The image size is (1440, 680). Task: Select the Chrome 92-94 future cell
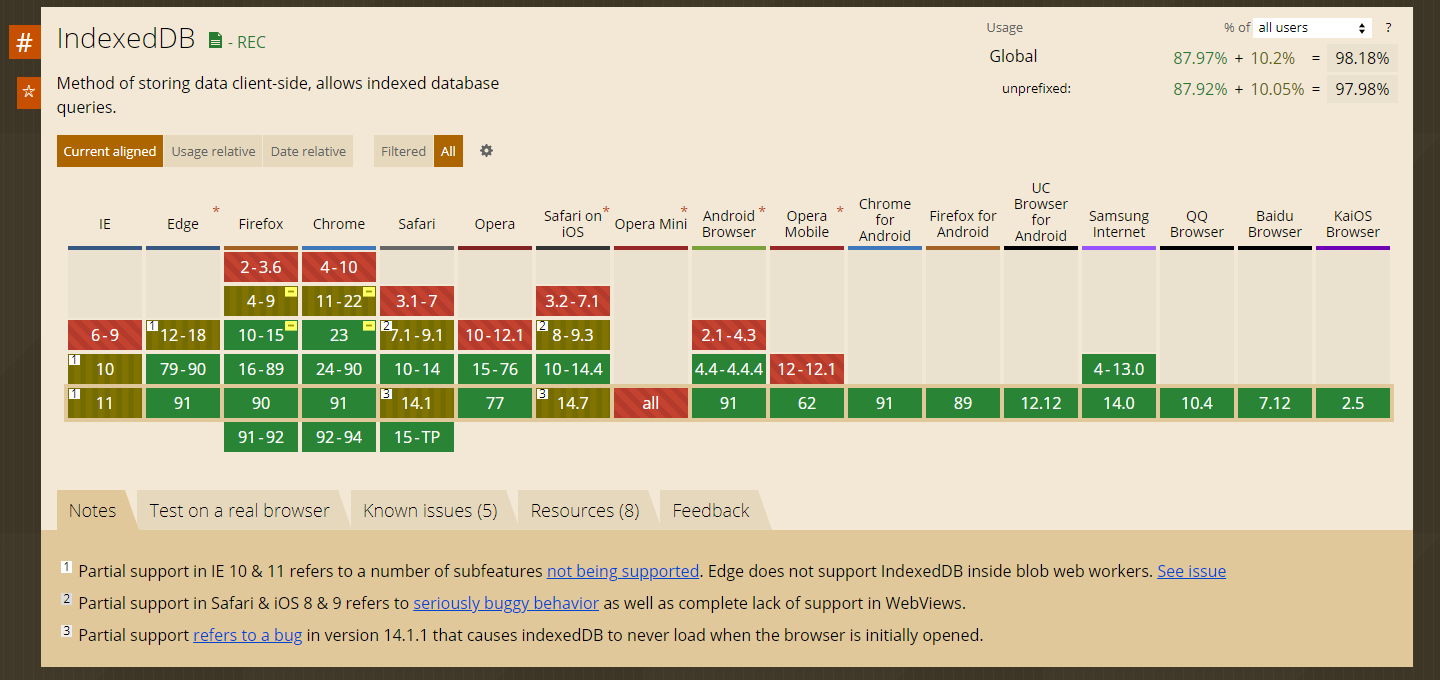tap(339, 437)
